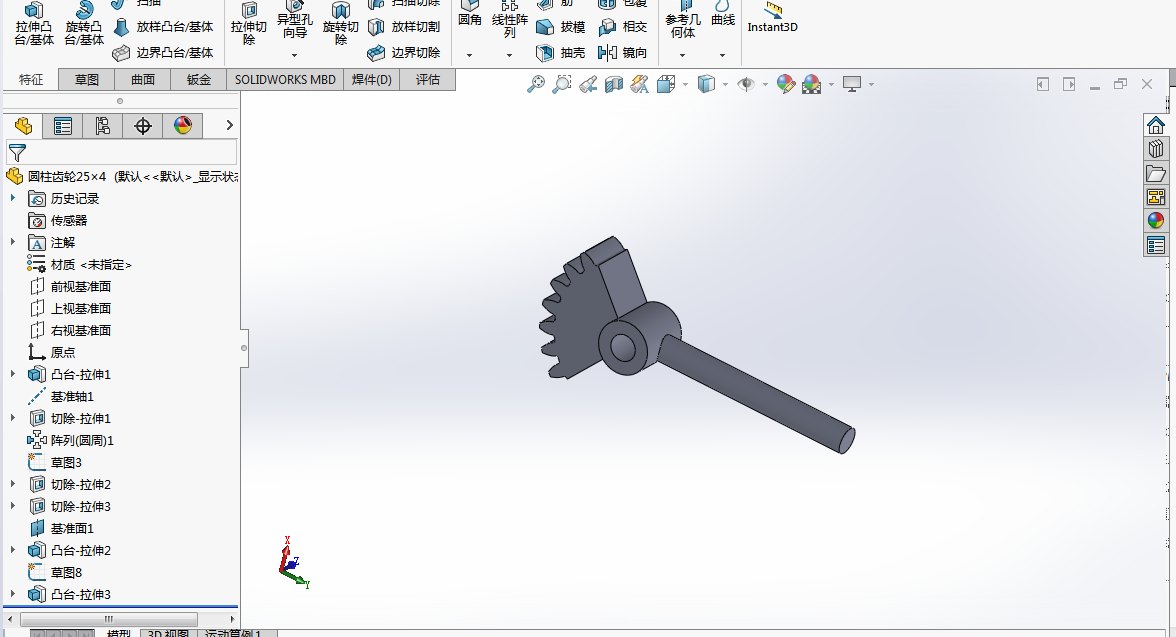Open the Design Library task pane icon

click(1156, 149)
